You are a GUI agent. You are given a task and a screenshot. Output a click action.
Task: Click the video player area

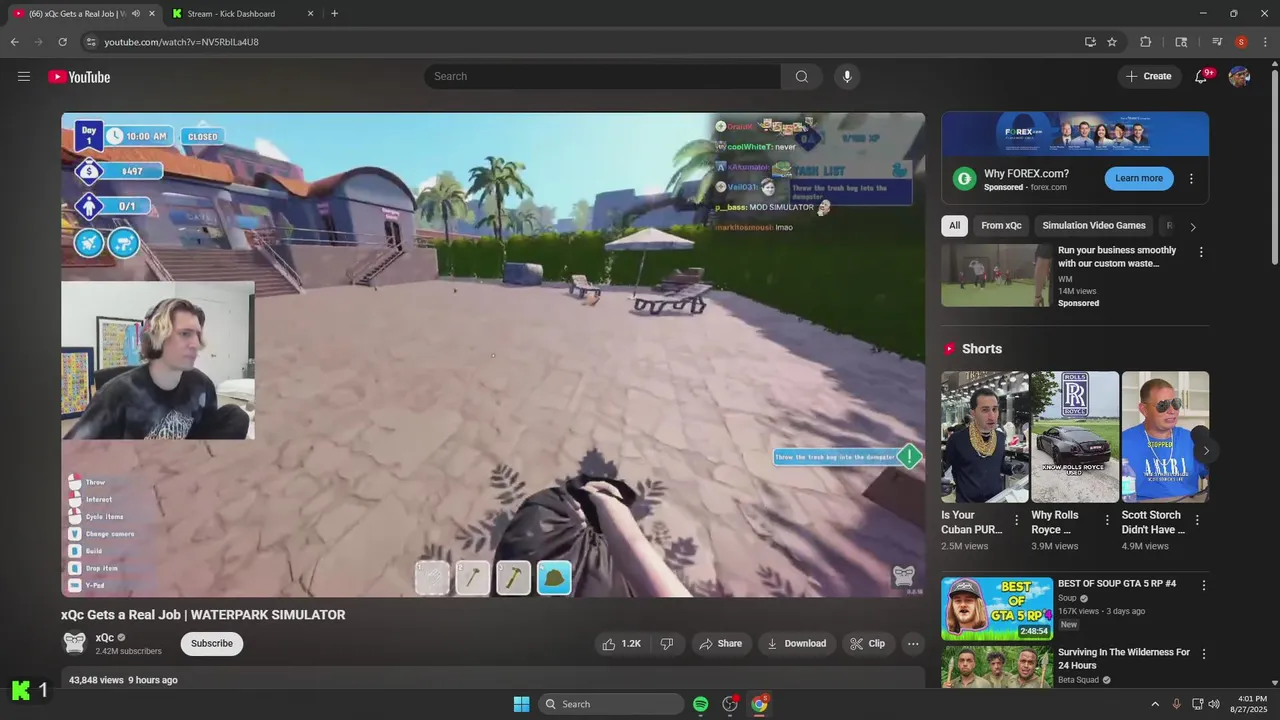493,354
